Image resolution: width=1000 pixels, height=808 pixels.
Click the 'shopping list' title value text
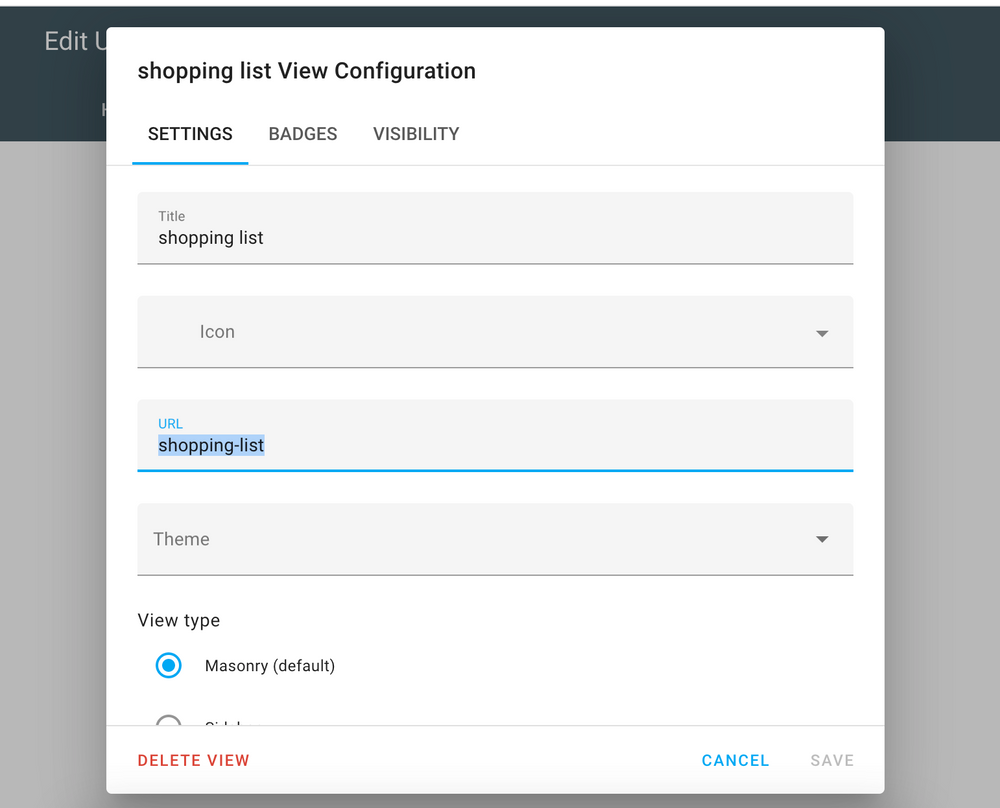211,239
